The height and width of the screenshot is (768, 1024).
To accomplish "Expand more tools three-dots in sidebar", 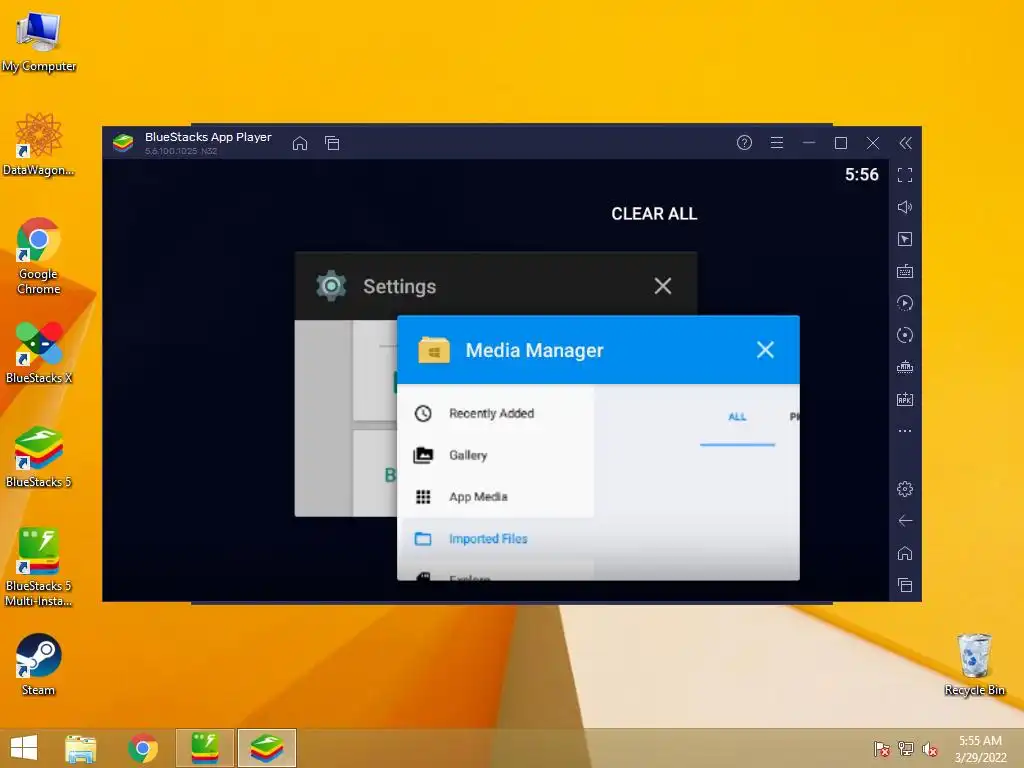I will (x=905, y=431).
